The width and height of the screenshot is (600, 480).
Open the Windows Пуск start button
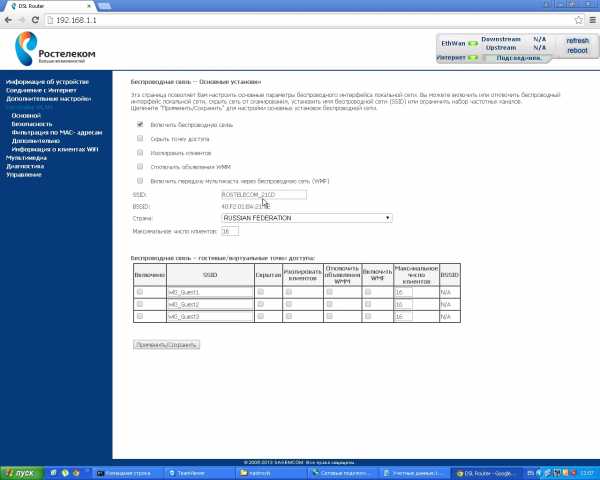(20, 473)
